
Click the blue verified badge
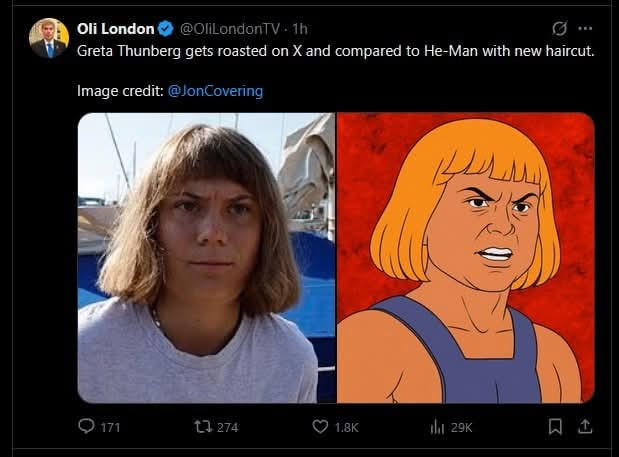(x=167, y=29)
